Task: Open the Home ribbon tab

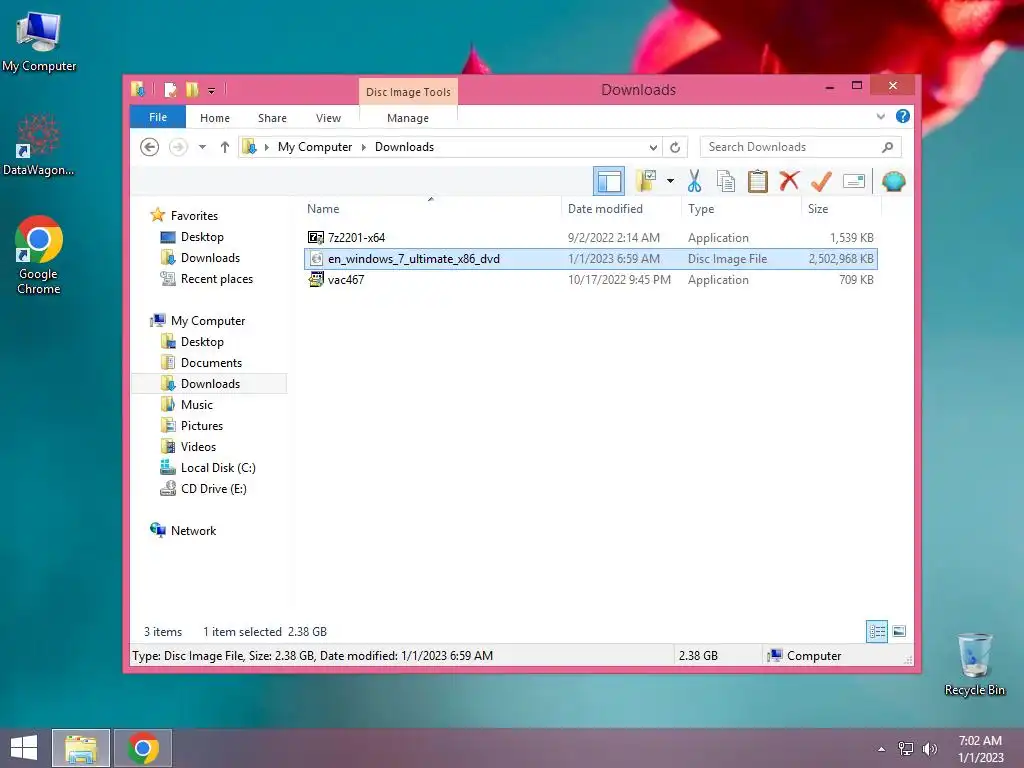Action: click(x=215, y=118)
